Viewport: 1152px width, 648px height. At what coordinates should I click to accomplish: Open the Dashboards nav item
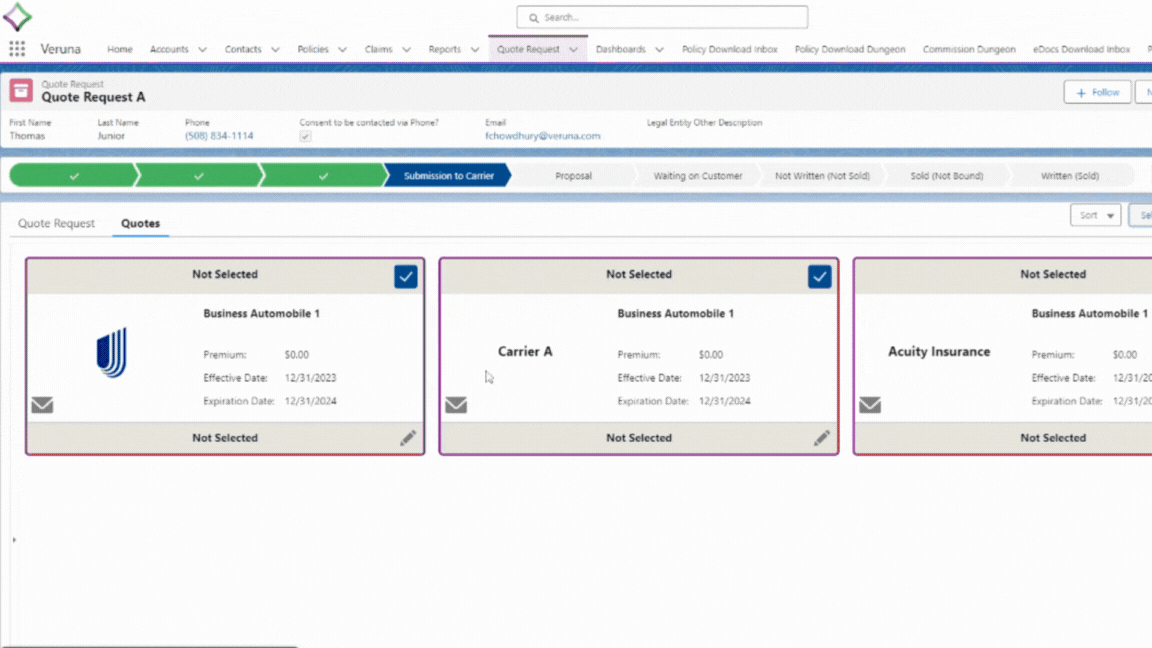click(621, 49)
